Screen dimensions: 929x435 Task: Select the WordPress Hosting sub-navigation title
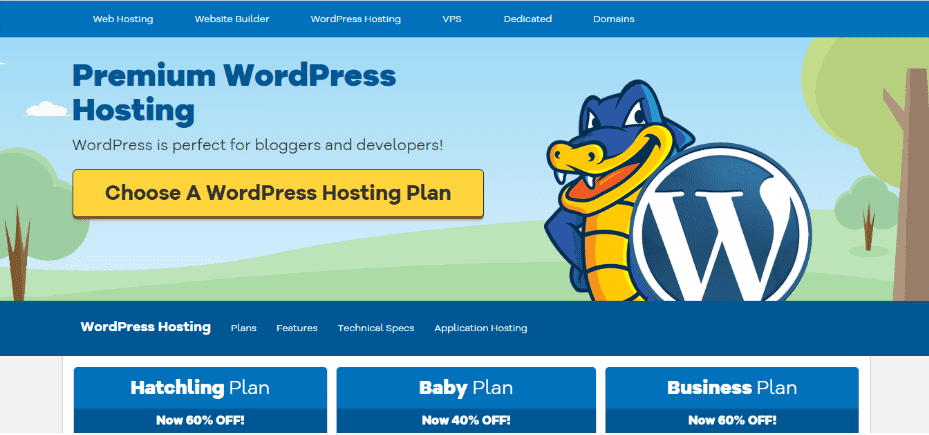pos(146,327)
